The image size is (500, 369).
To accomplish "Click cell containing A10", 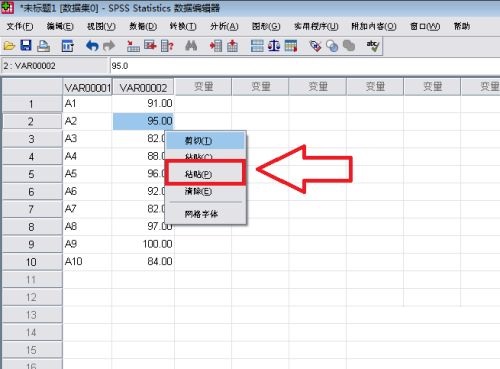I will [x=87, y=262].
